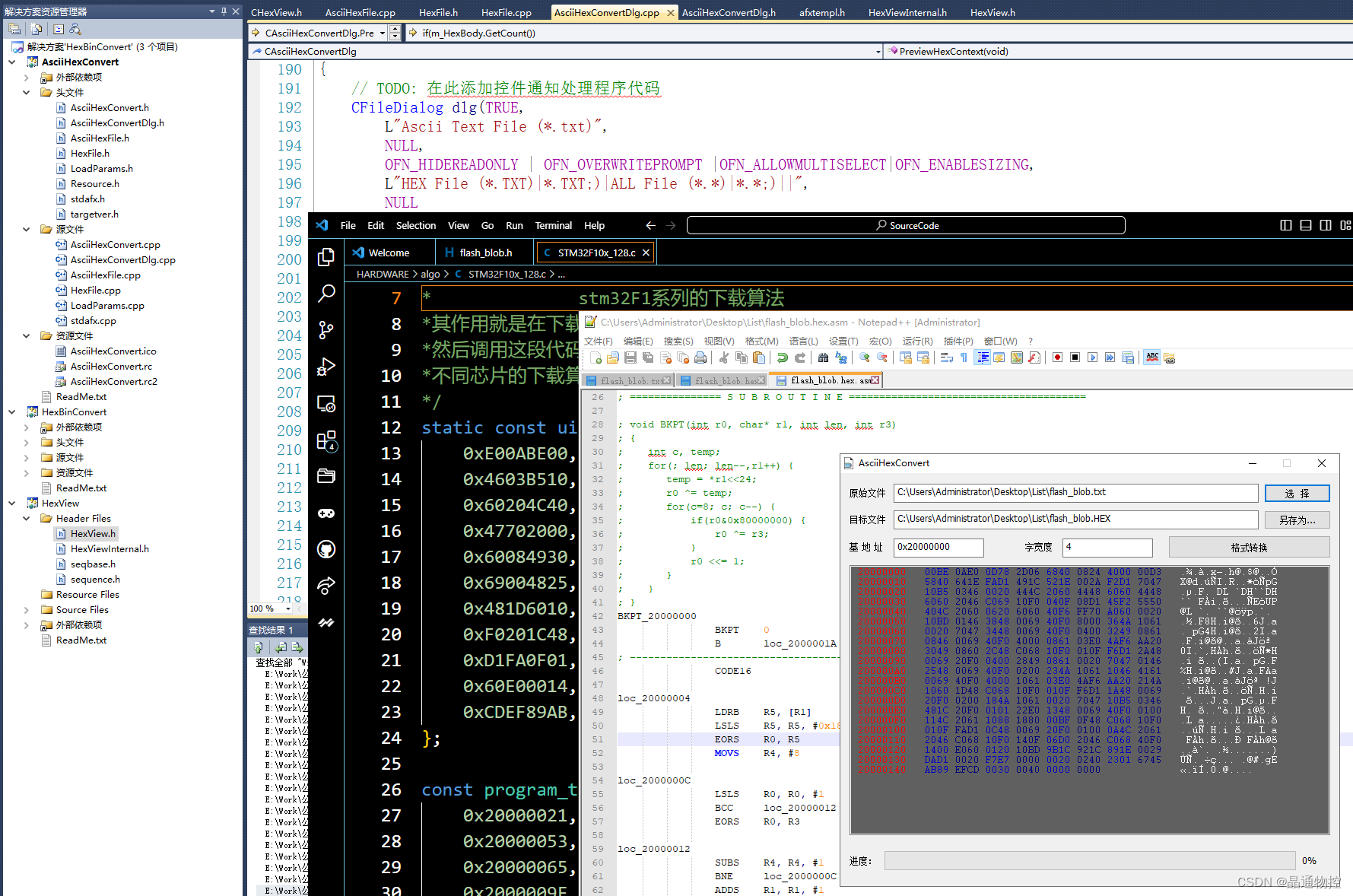Screen dimensions: 1353x896
Task: Click Notepad++ new file icon
Action: (x=596, y=357)
